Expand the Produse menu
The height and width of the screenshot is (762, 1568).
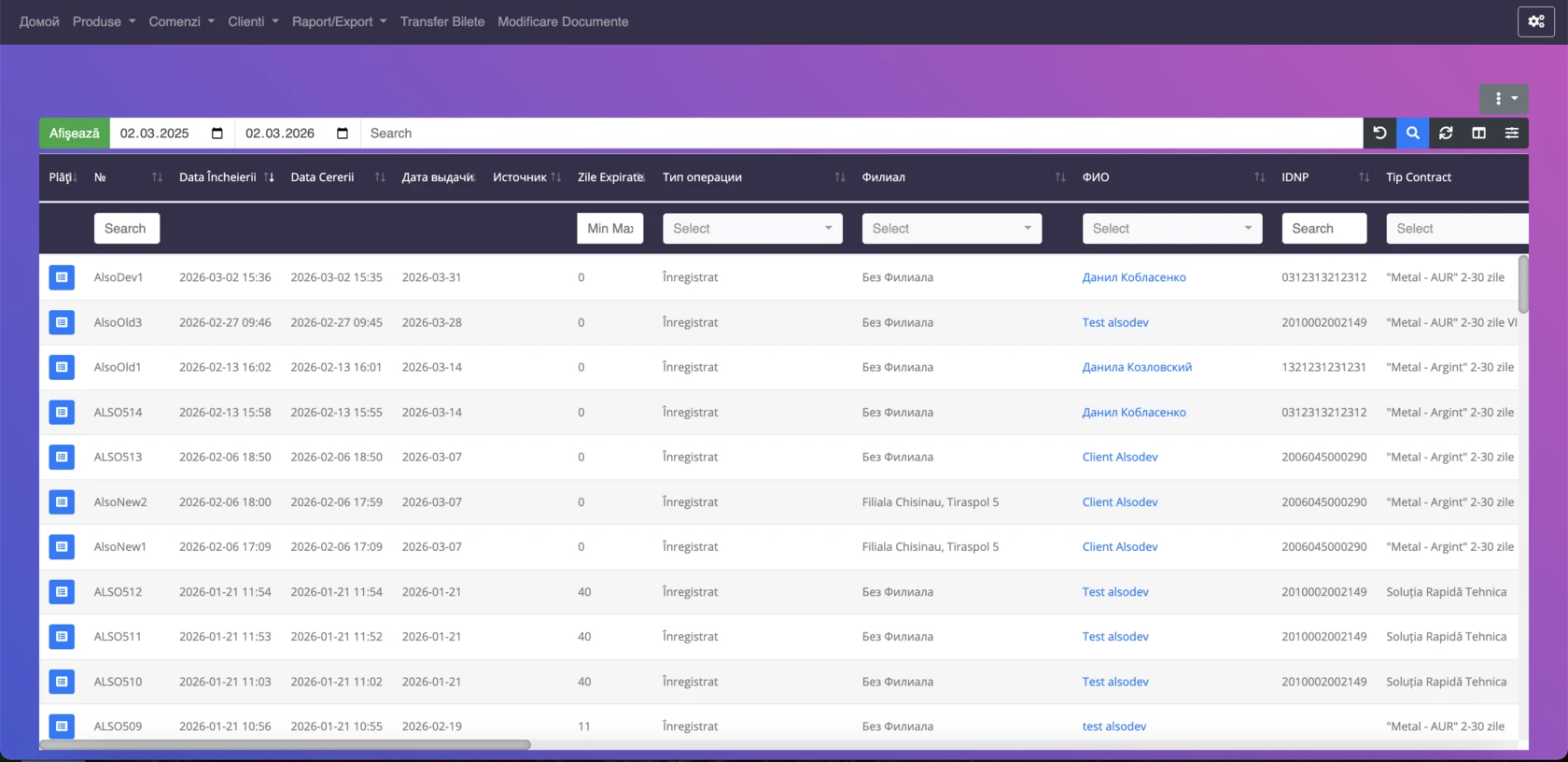[x=104, y=21]
